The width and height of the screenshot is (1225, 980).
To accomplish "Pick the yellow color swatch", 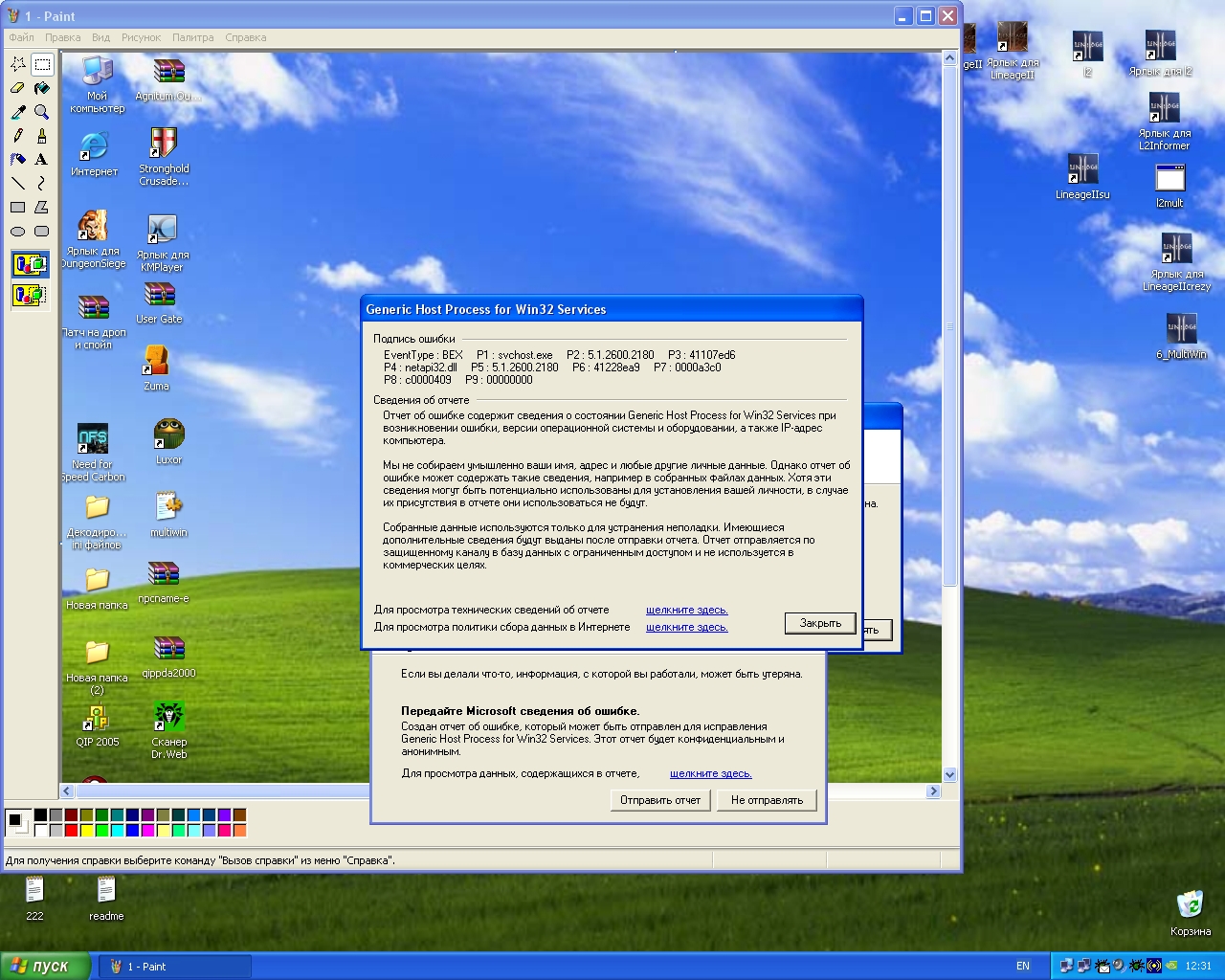I will point(86,831).
